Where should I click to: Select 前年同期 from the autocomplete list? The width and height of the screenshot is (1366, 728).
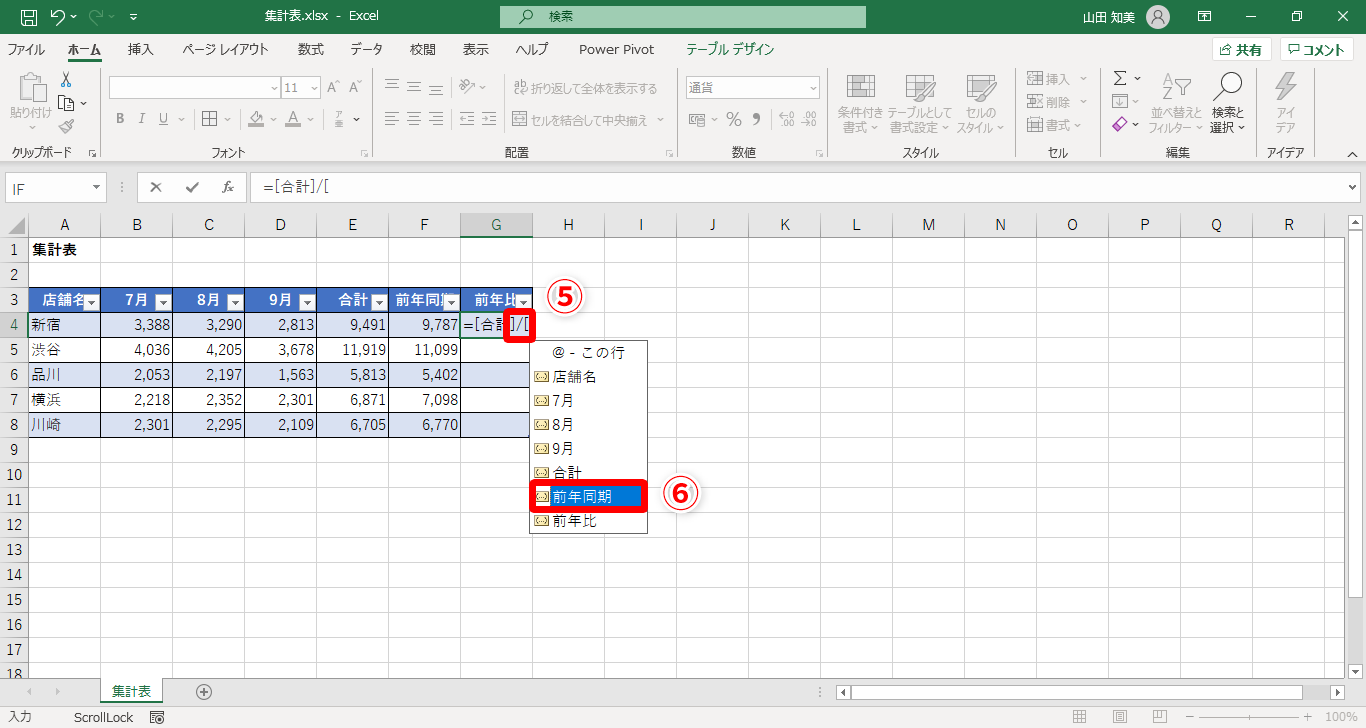[x=589, y=496]
